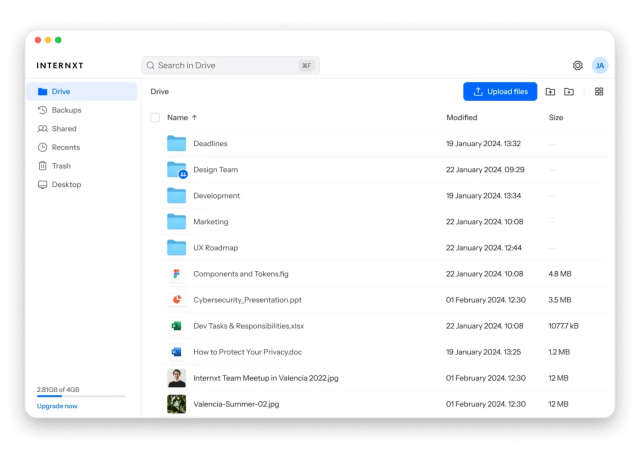
Task: Select the Deadlines folder name
Action: pyautogui.click(x=210, y=144)
